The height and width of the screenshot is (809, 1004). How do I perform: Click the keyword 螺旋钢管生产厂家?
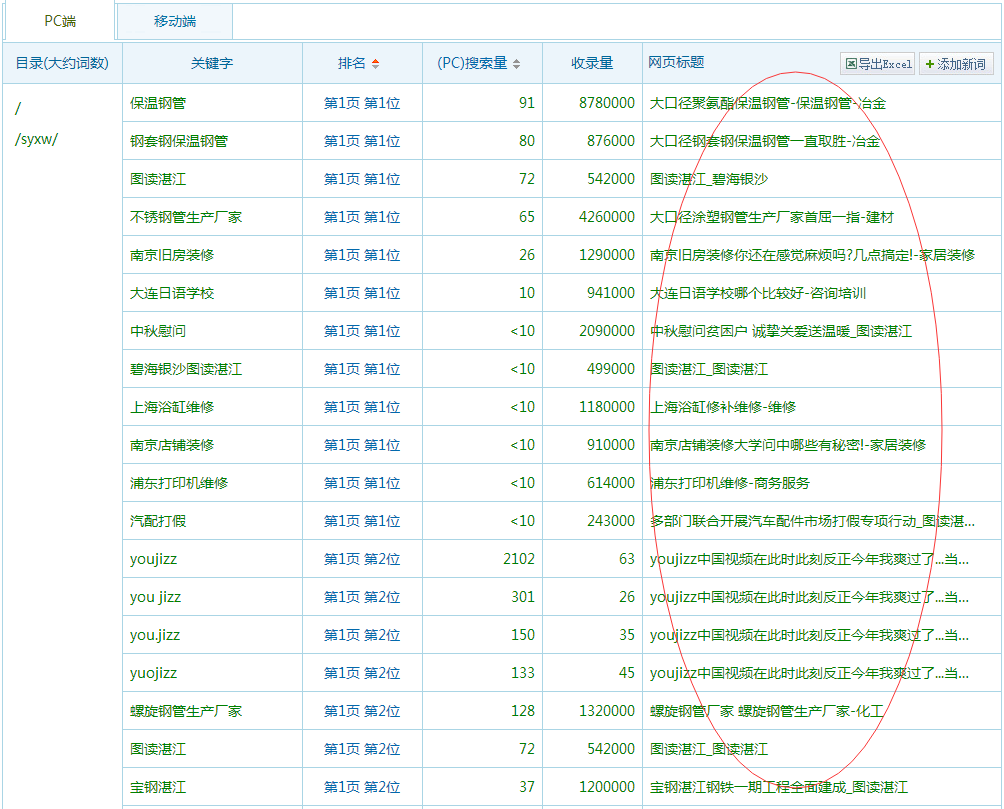click(186, 711)
